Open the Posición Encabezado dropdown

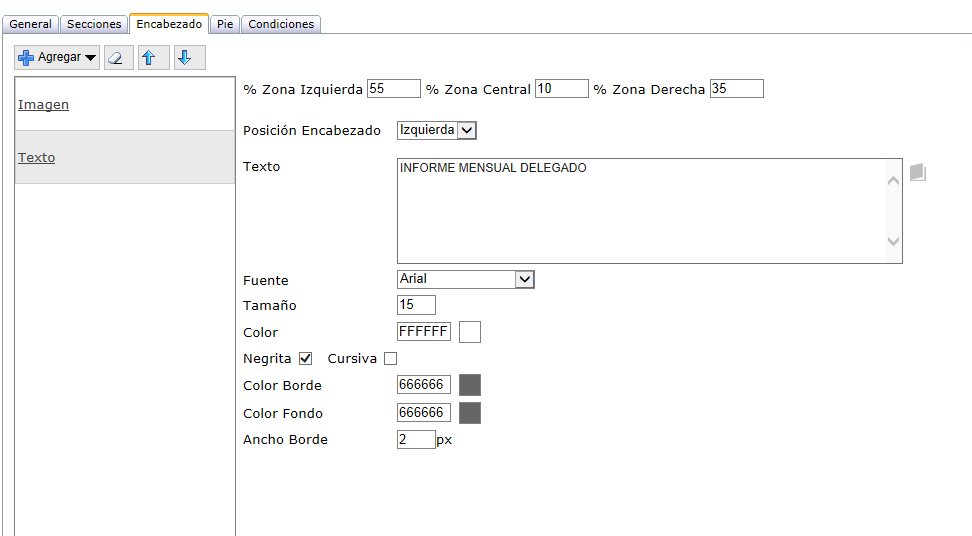click(436, 130)
